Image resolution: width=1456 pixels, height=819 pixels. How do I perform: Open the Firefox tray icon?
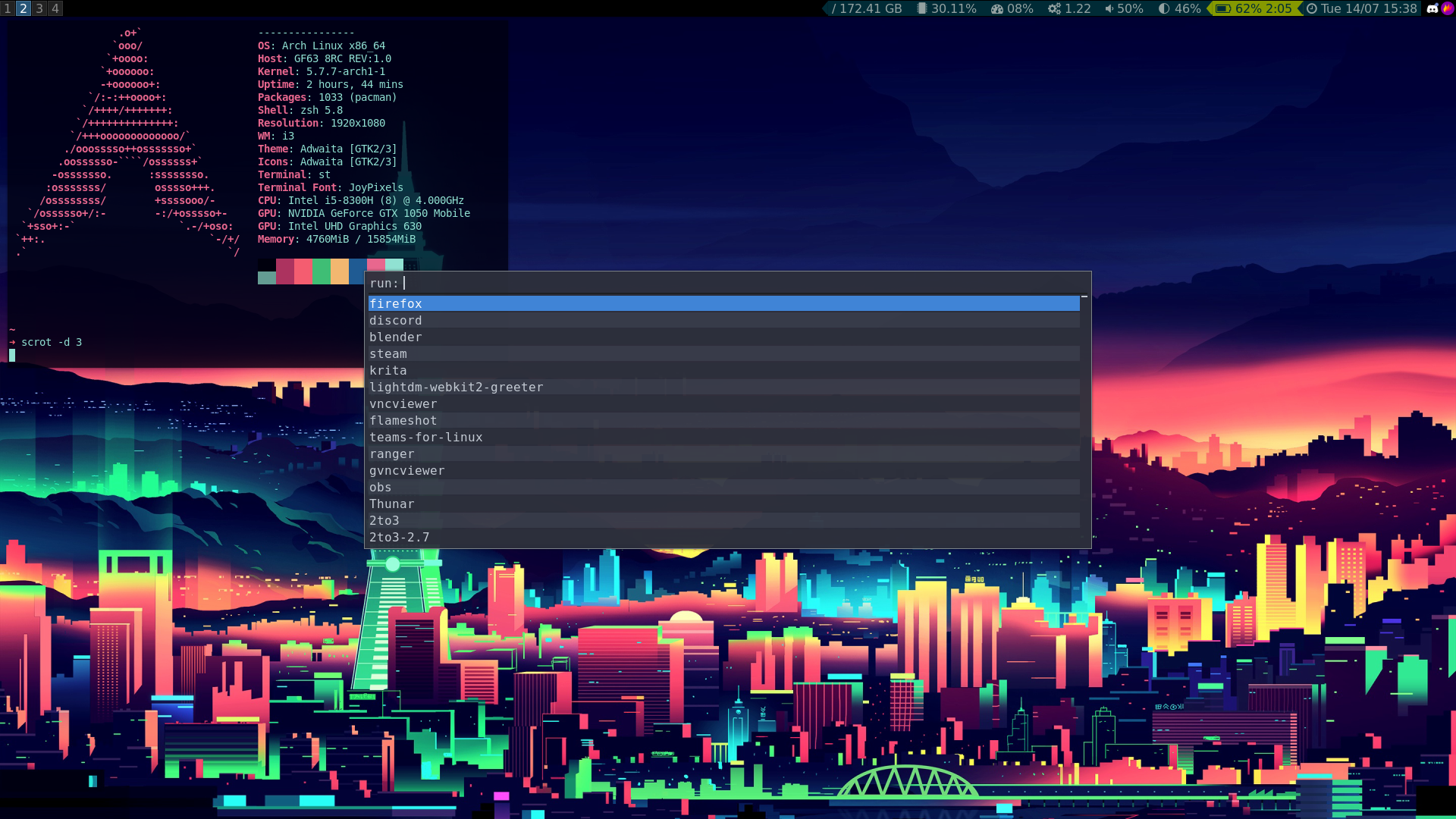pyautogui.click(x=1448, y=9)
